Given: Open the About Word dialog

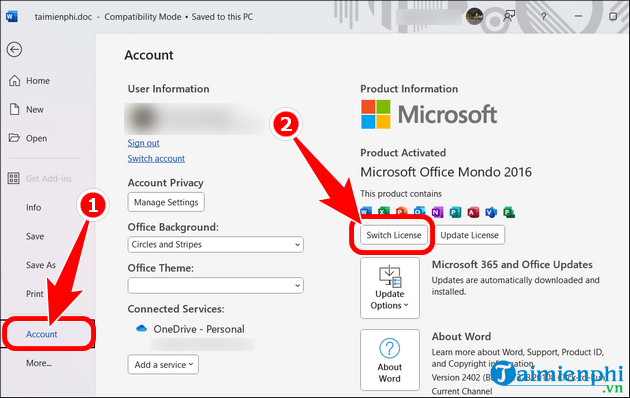Looking at the screenshot, I should click(x=390, y=360).
